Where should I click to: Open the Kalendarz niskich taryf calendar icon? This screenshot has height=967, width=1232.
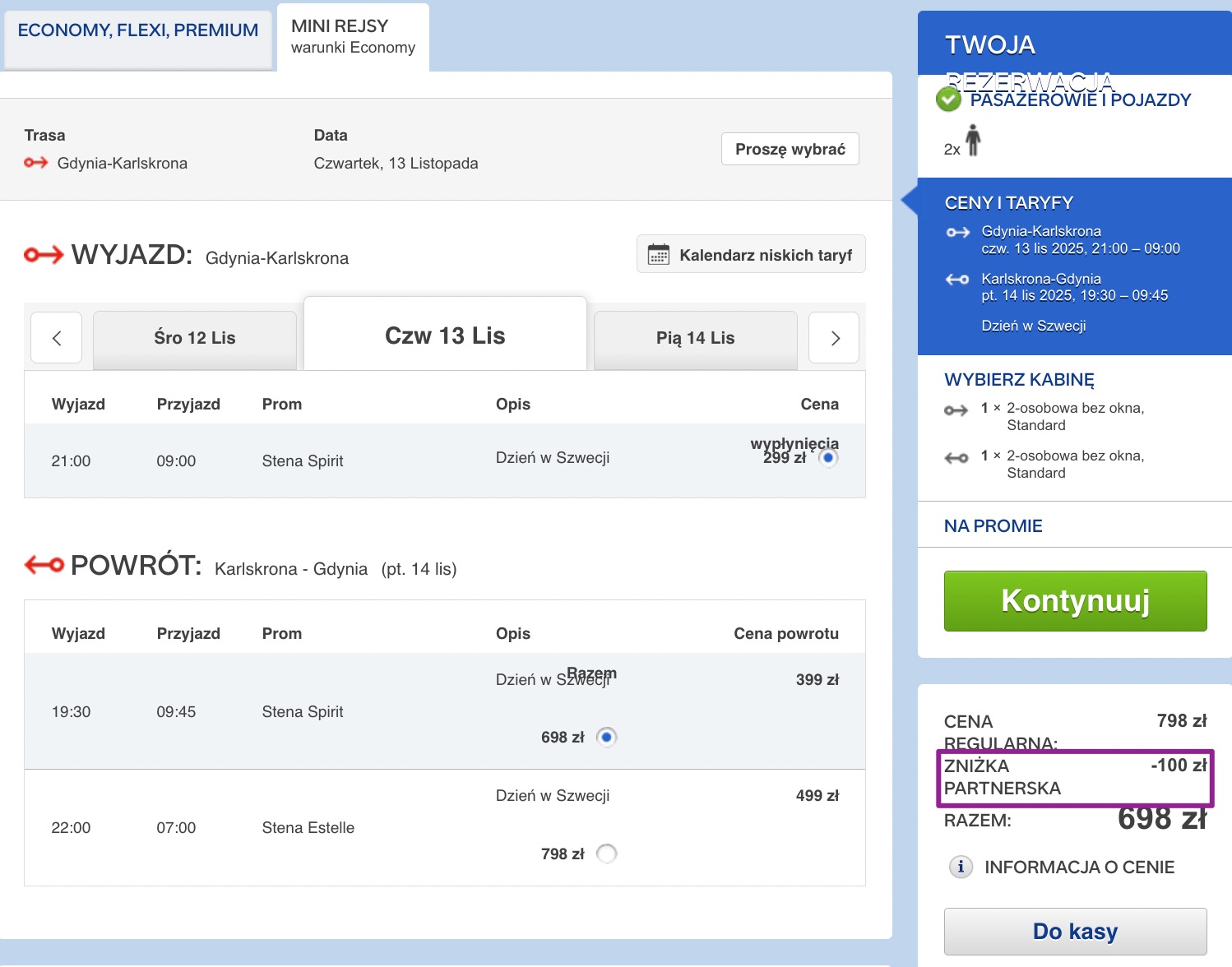[x=658, y=255]
